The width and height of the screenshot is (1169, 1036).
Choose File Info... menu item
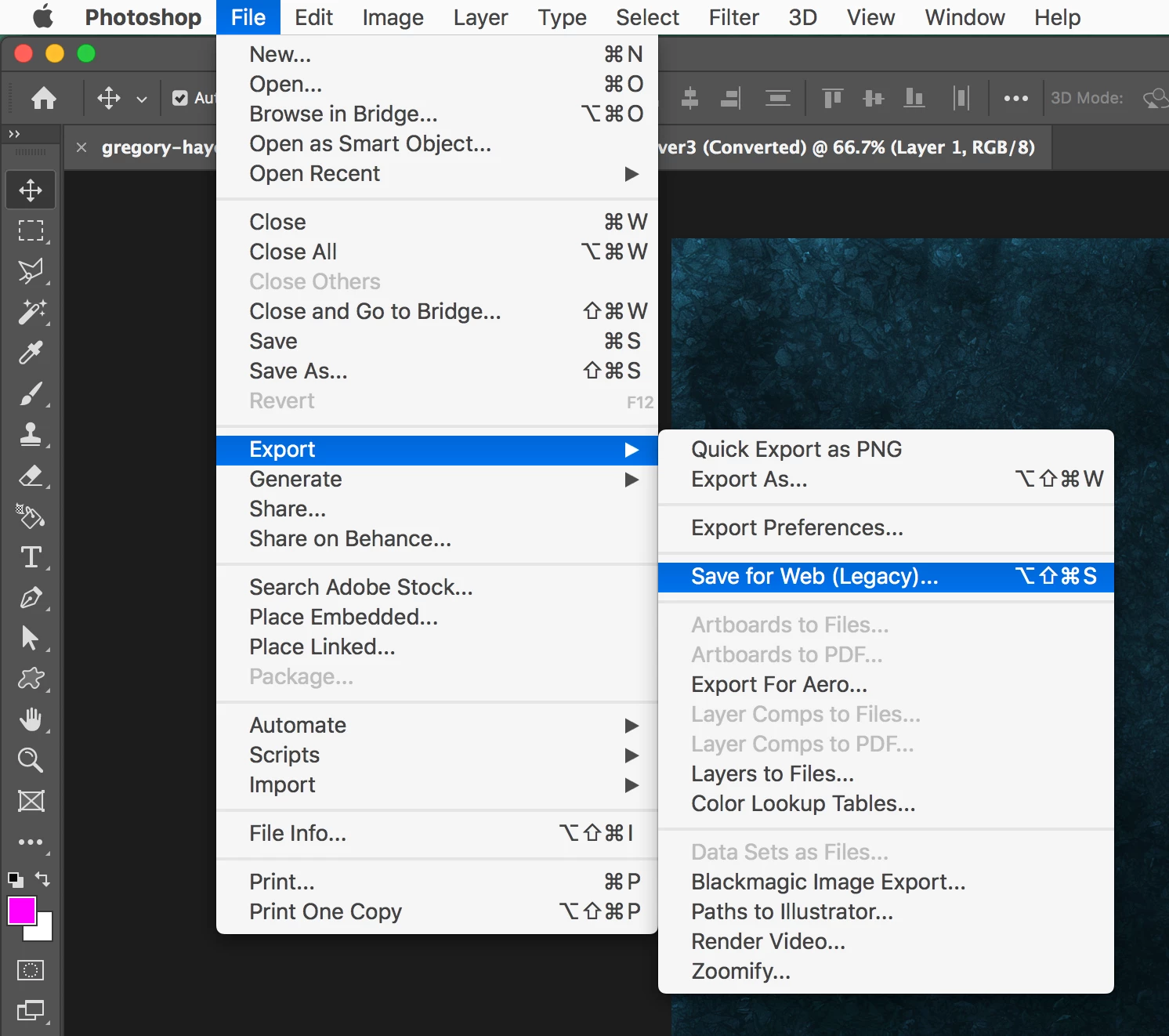(x=437, y=834)
